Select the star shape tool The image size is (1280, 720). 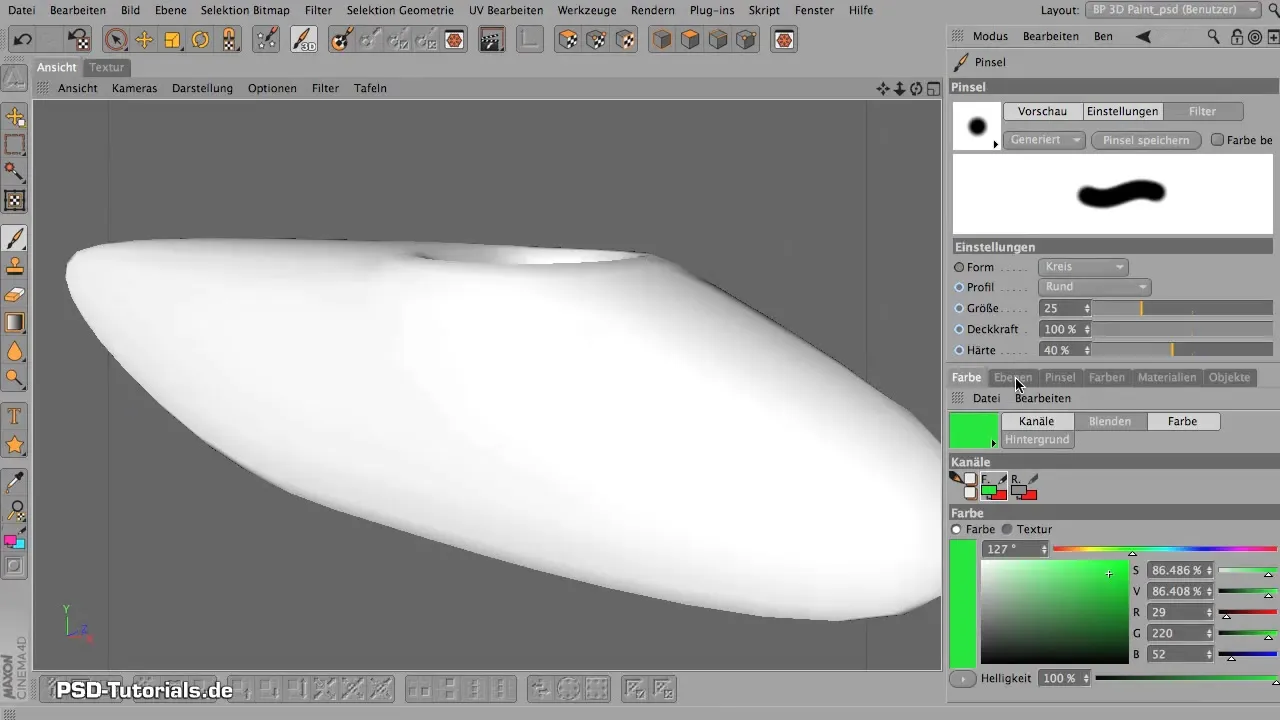coord(15,444)
